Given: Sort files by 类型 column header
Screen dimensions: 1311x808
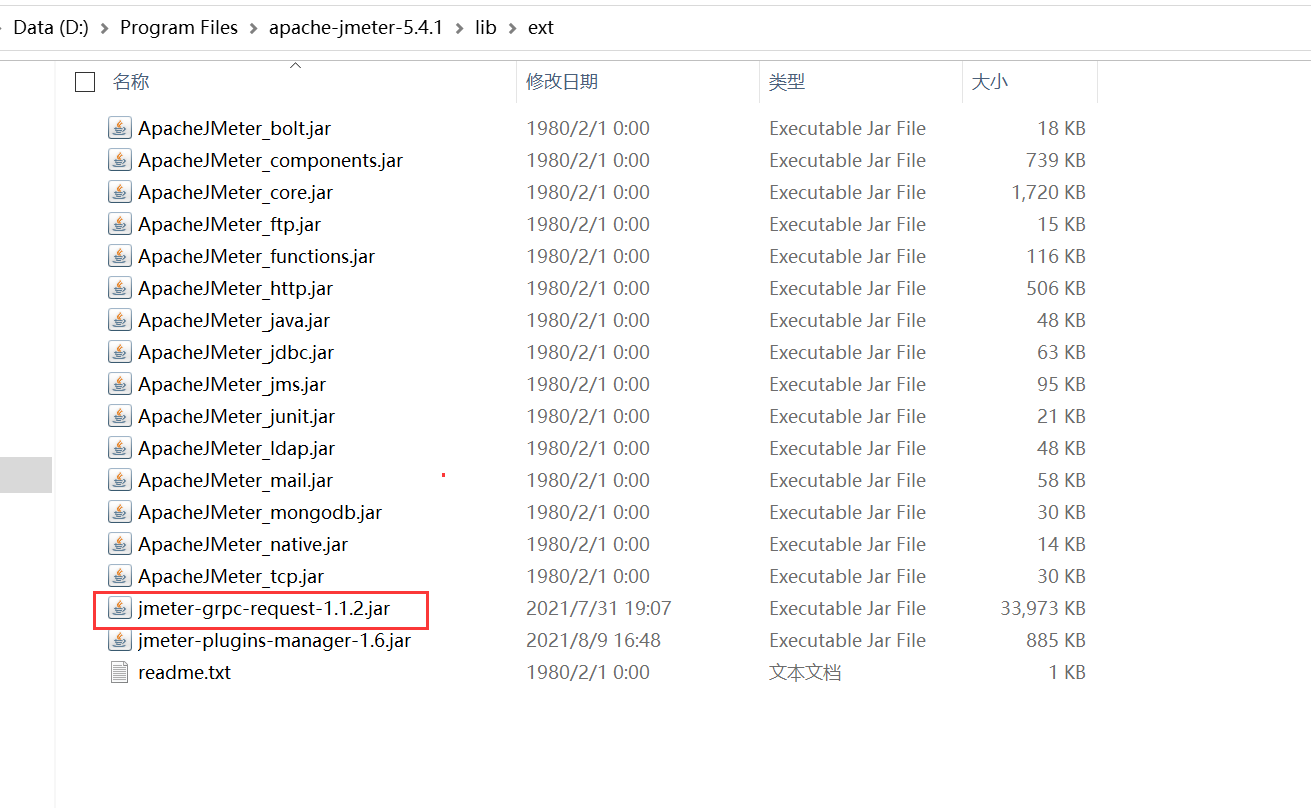Looking at the screenshot, I should click(x=787, y=82).
